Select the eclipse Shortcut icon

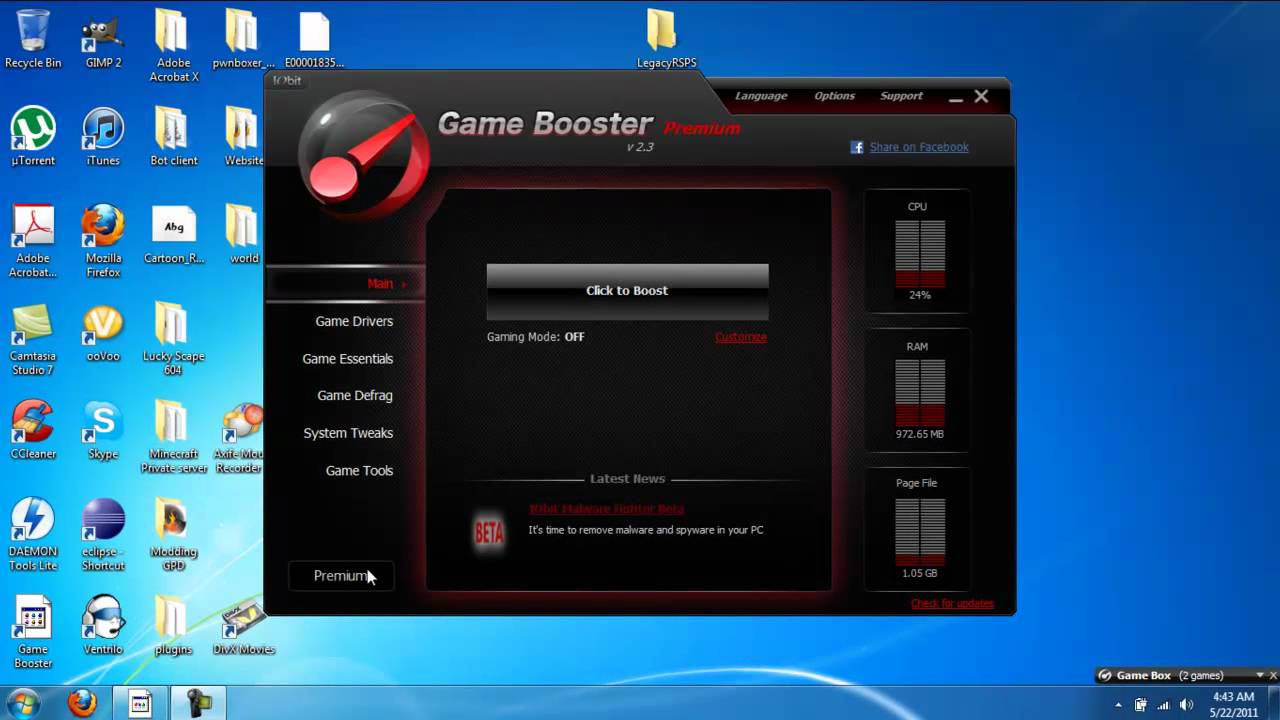[x=103, y=535]
